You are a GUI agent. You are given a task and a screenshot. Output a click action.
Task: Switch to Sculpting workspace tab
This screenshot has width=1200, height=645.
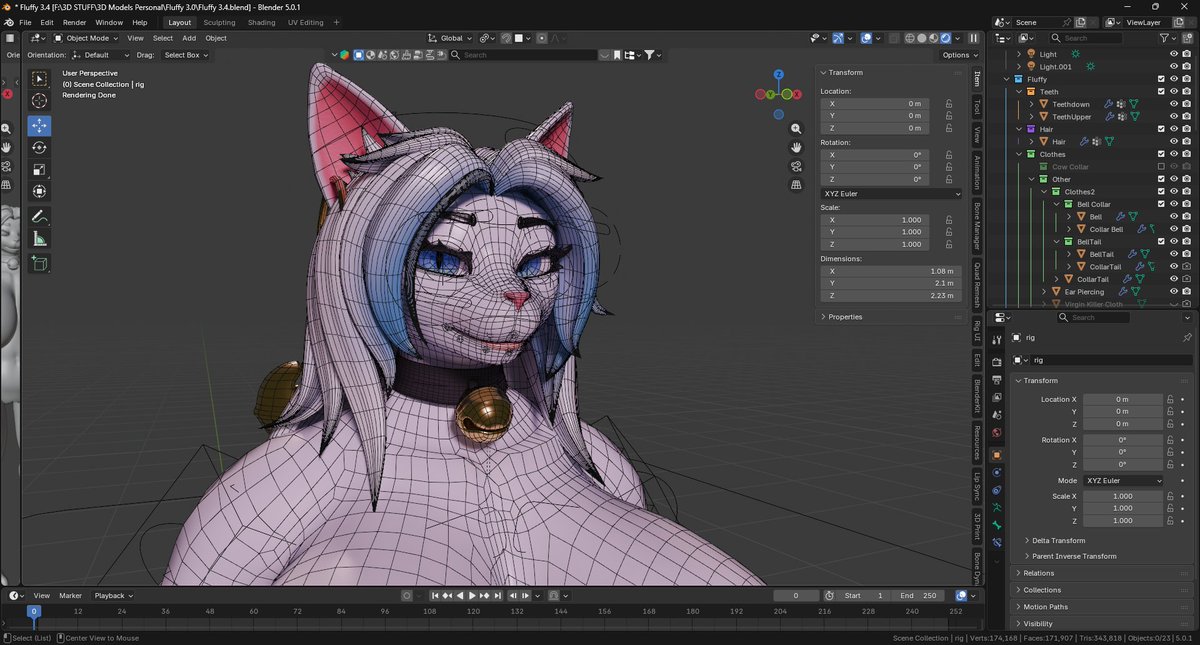219,22
